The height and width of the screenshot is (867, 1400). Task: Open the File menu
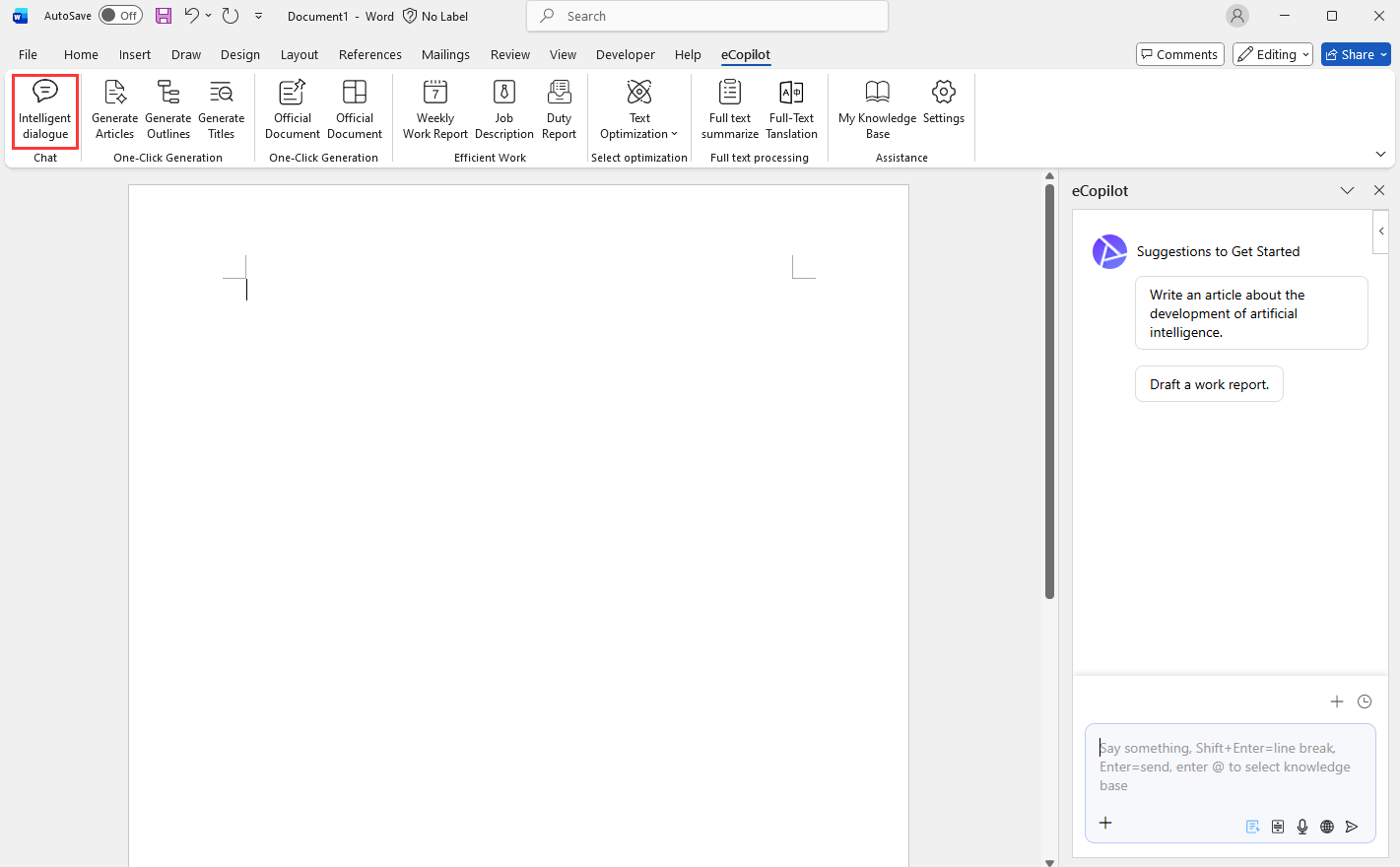[28, 55]
